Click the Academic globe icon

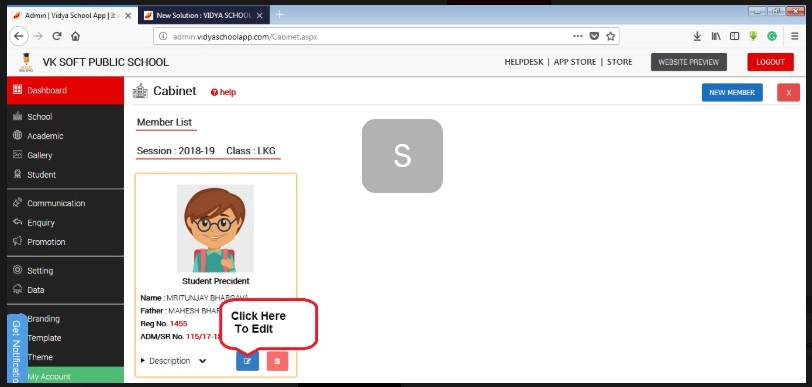[x=18, y=135]
